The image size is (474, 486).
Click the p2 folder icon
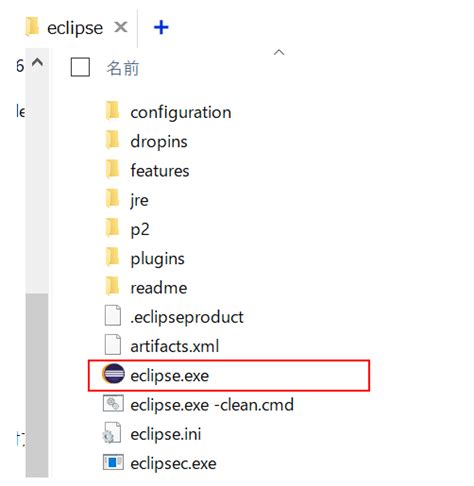(x=112, y=228)
